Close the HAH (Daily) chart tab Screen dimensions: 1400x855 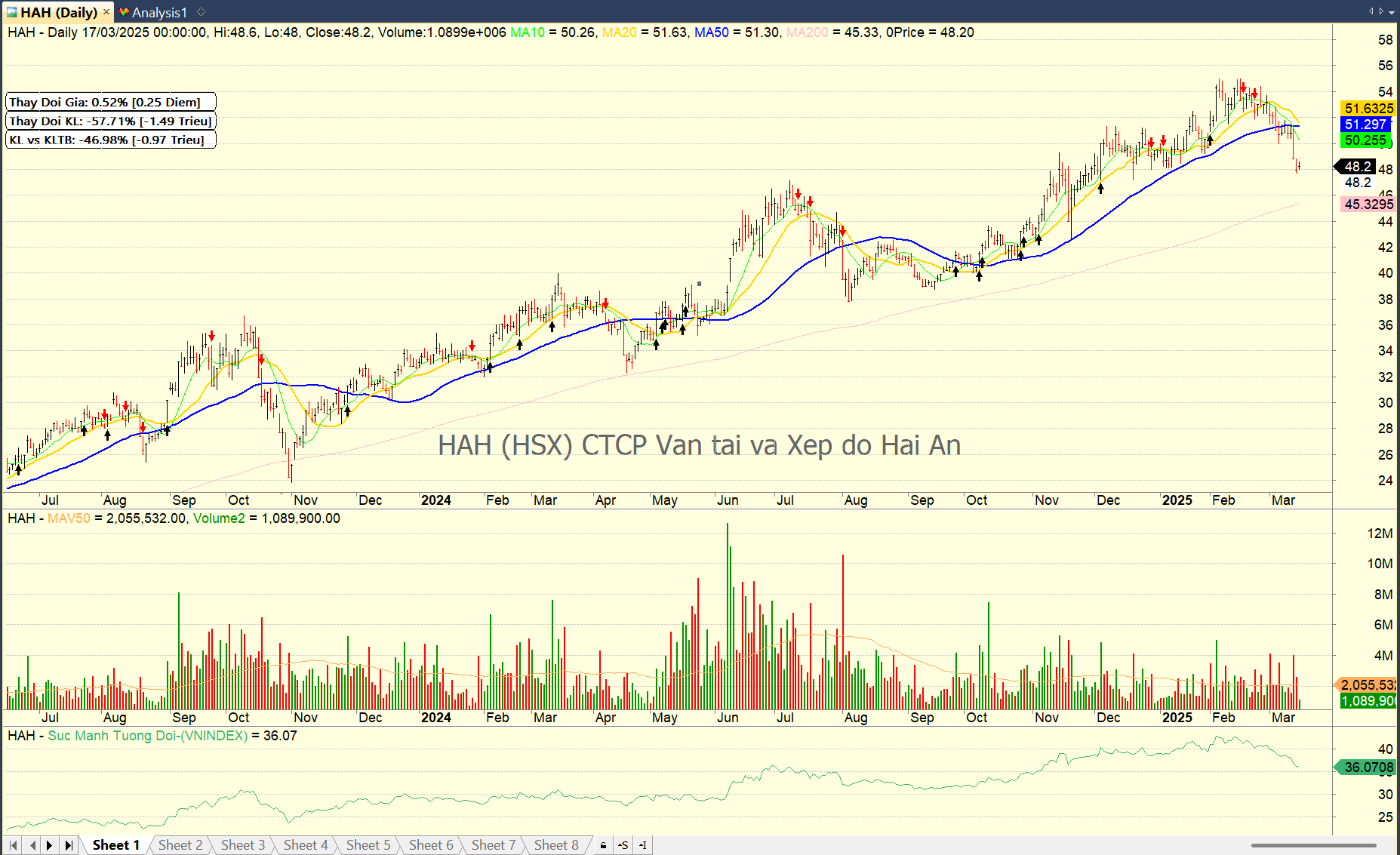(x=106, y=12)
